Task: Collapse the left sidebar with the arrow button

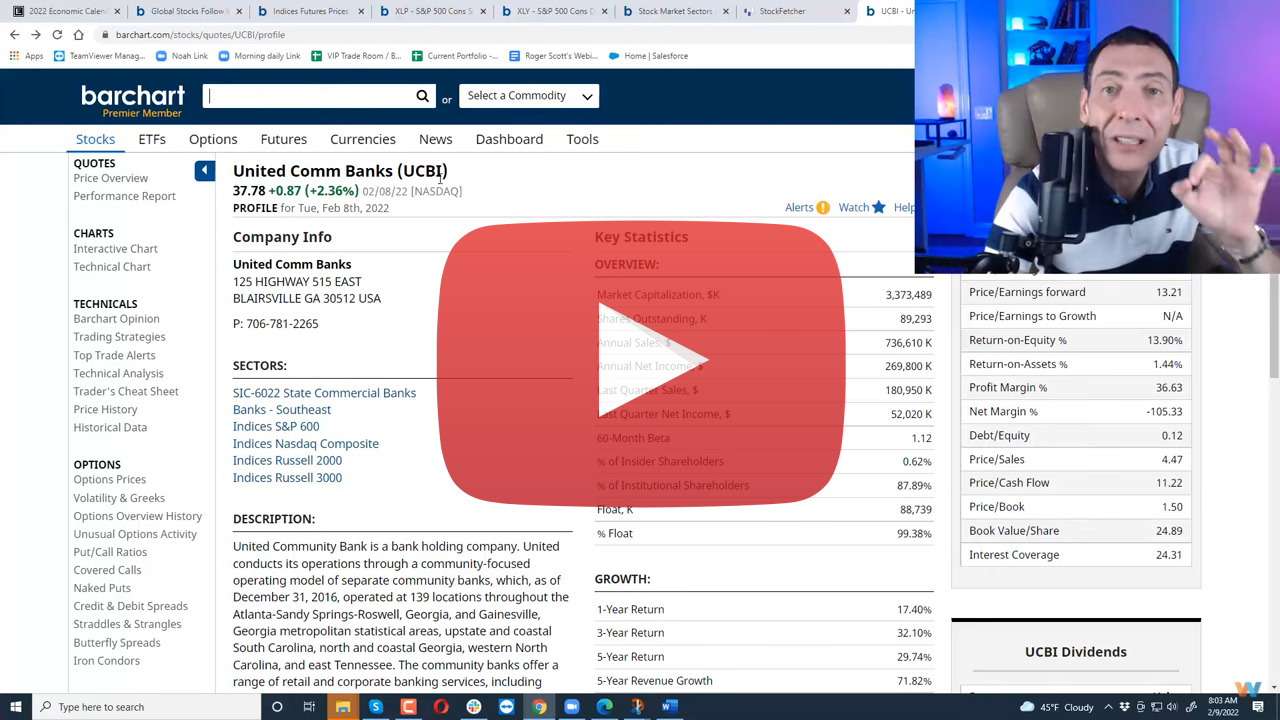Action: tap(204, 171)
